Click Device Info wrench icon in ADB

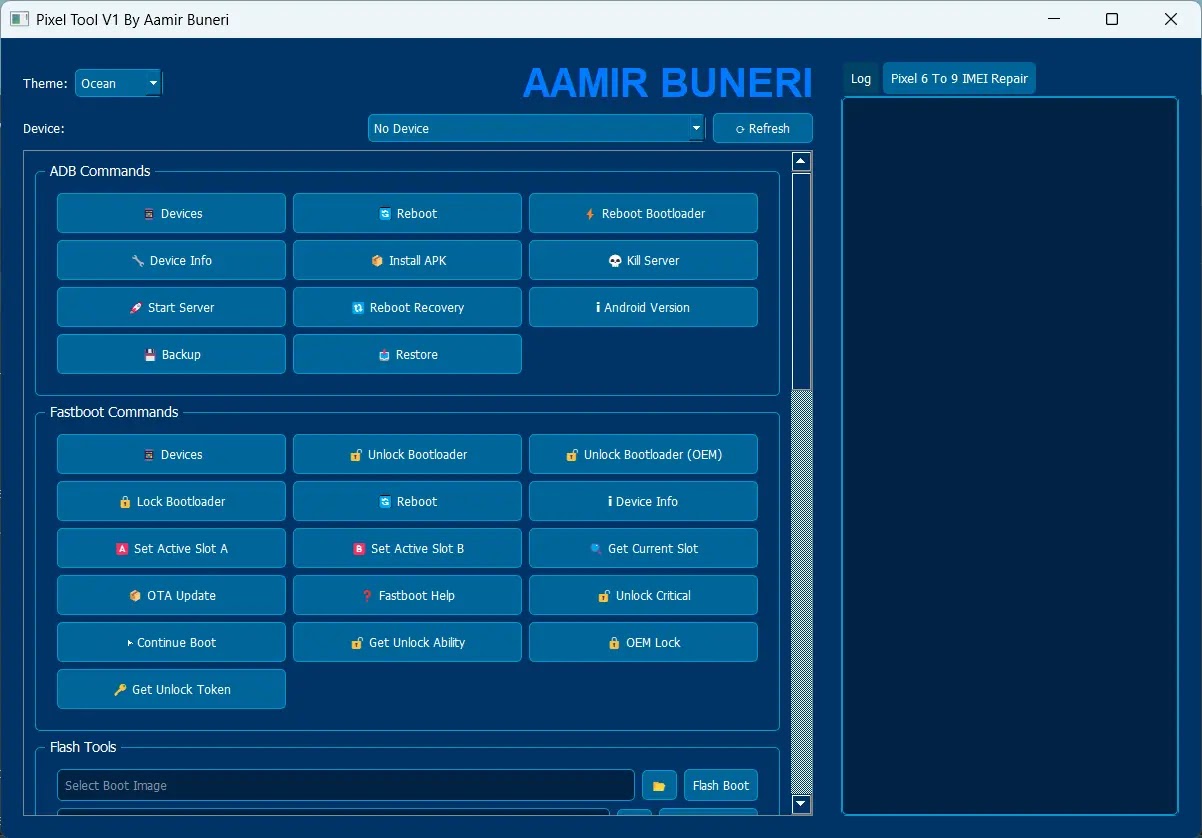138,261
